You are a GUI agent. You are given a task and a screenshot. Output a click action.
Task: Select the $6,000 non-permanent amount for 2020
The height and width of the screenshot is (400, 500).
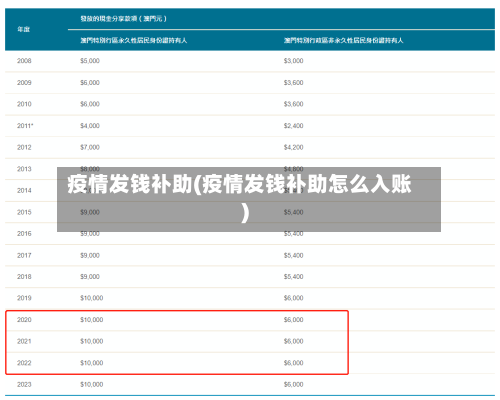[294, 320]
